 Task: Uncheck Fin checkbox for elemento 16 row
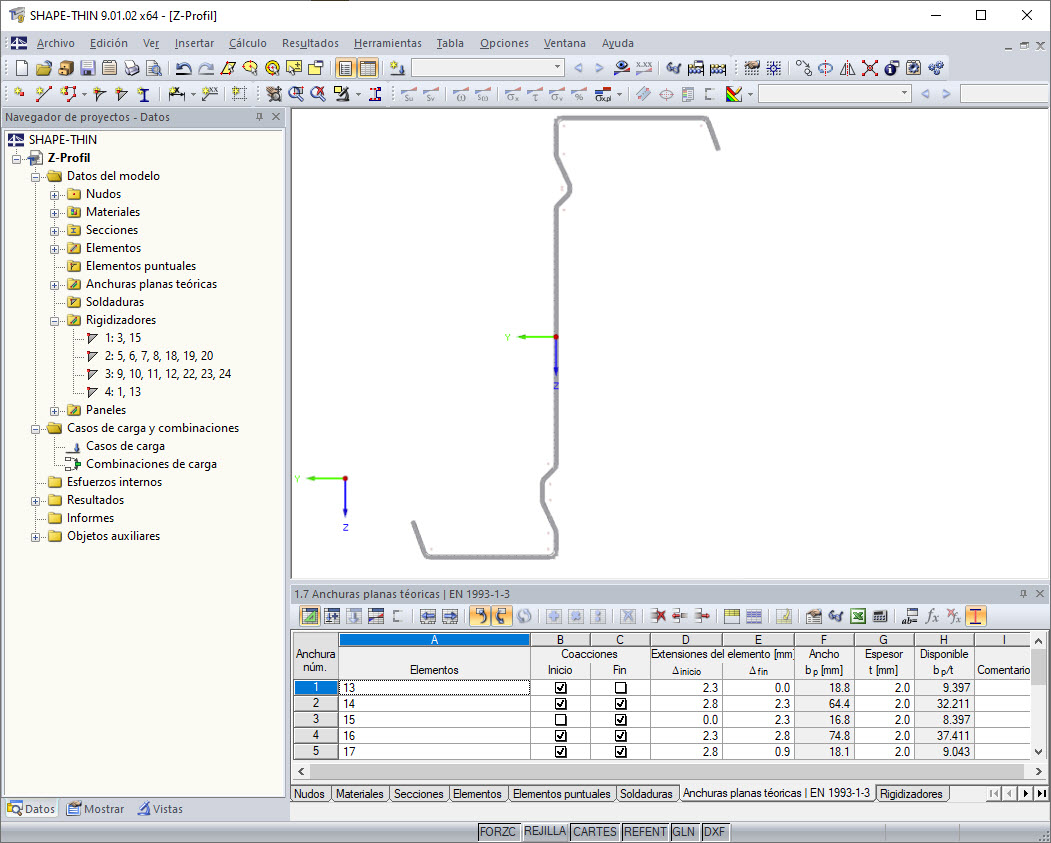(621, 736)
